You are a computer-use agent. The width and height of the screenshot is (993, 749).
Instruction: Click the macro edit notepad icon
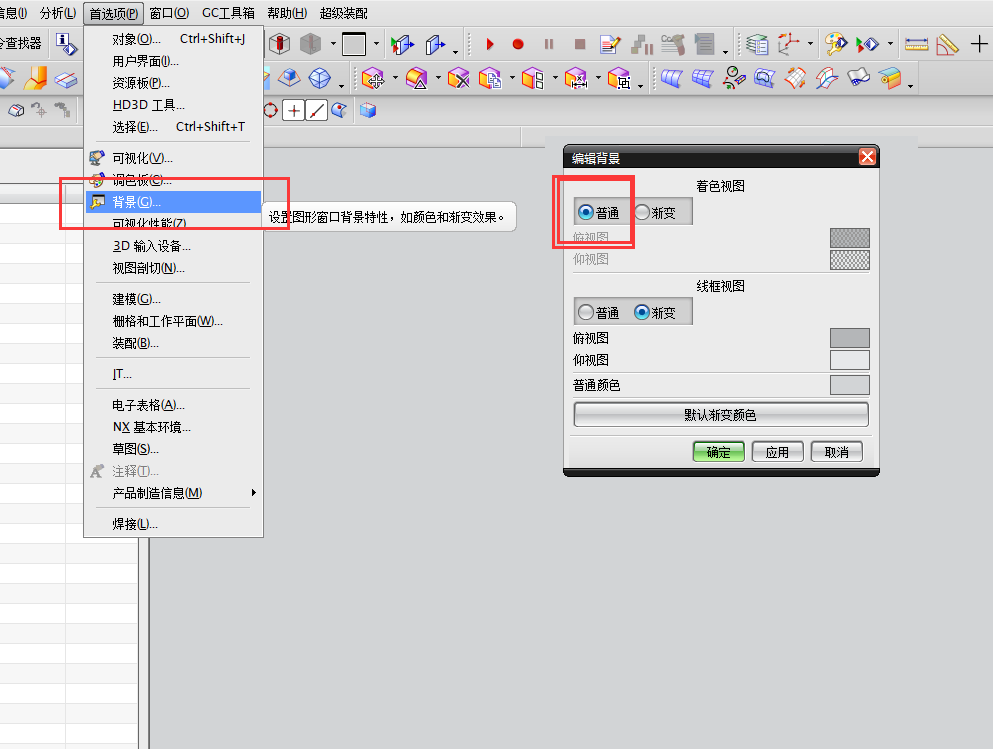coord(610,44)
